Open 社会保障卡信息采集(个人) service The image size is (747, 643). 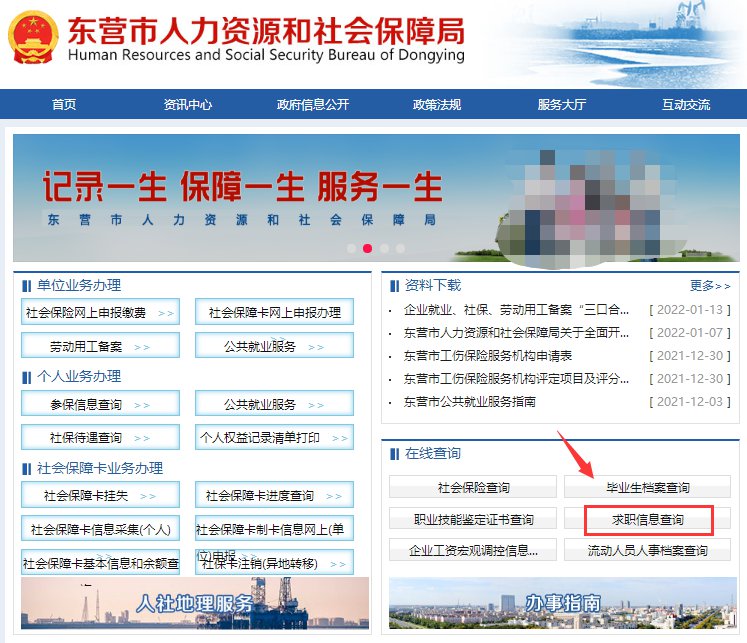[101, 528]
